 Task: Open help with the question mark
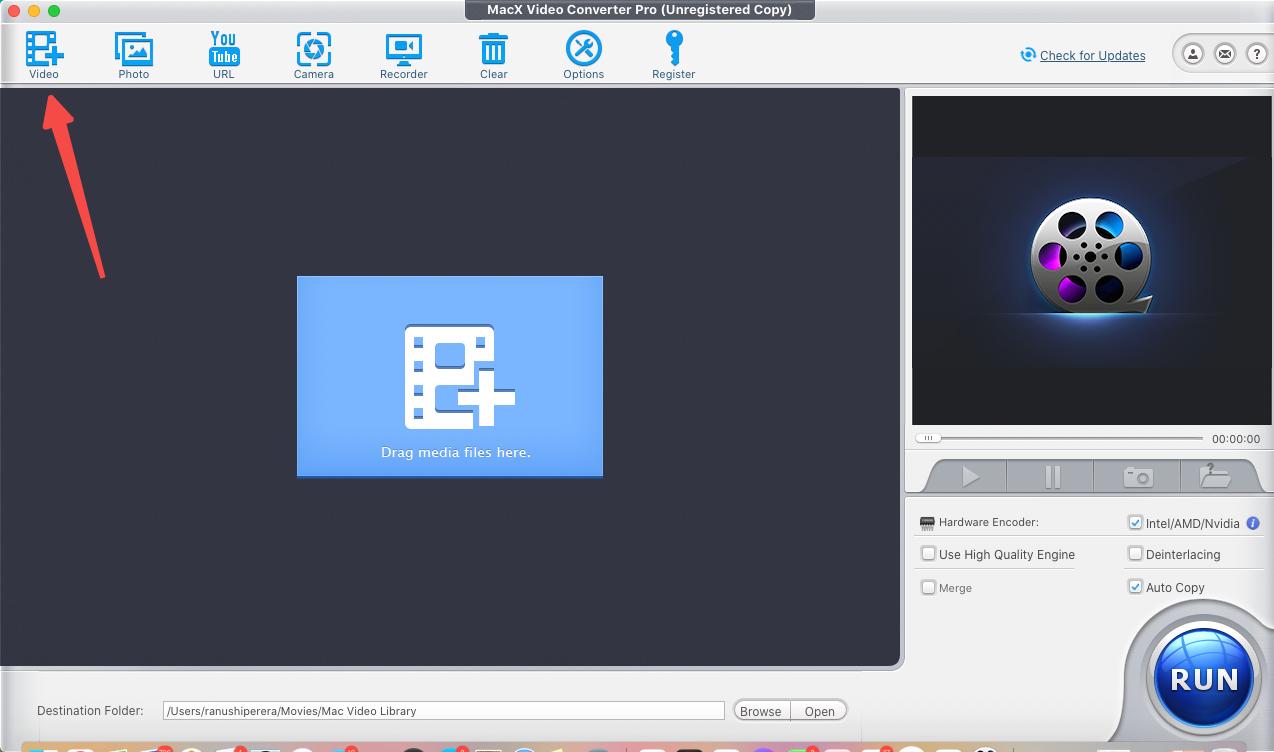tap(1257, 54)
